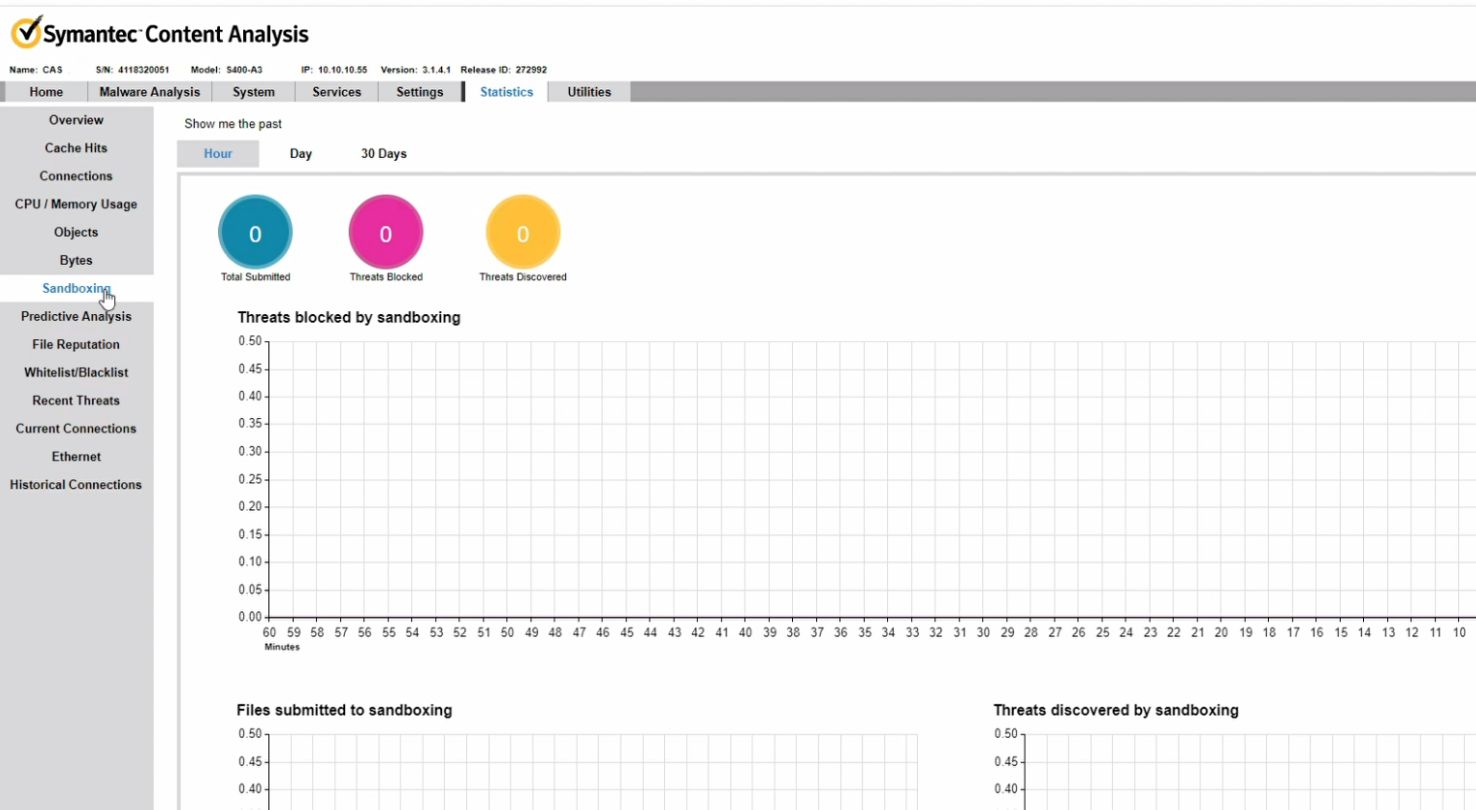Click the version value 3.1.4.1

pyautogui.click(x=436, y=70)
